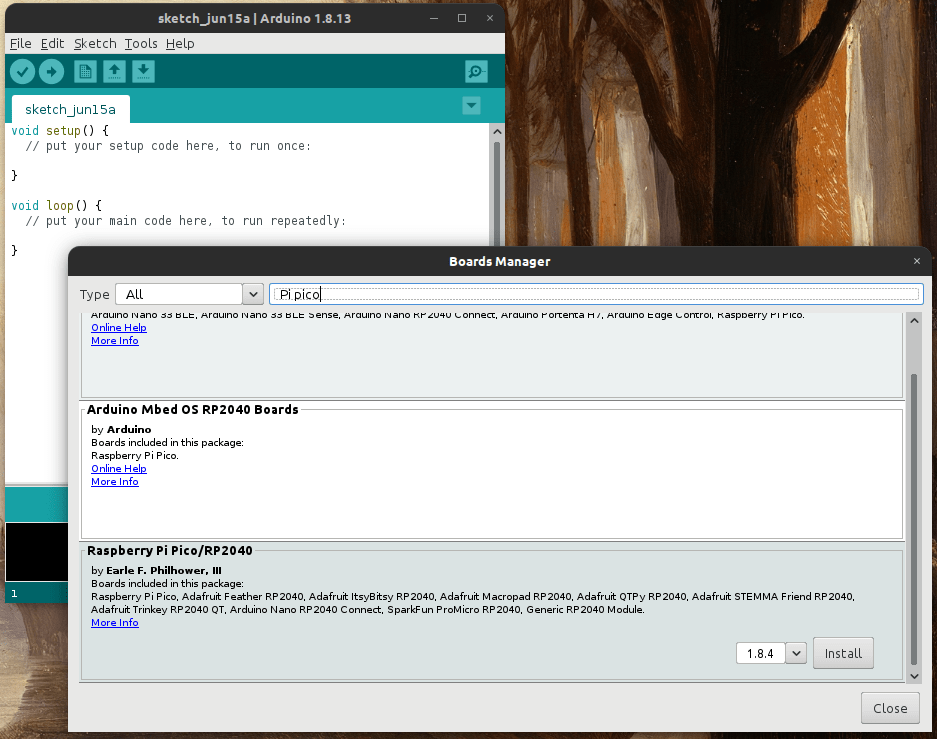The image size is (937, 739).
Task: Open the version 1.8.4 dropdown
Action: click(x=796, y=653)
